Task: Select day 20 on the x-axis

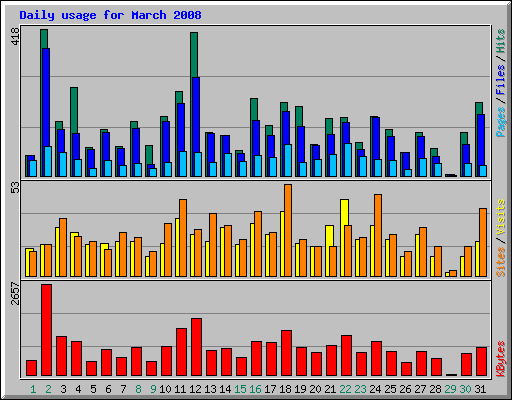Action: click(x=315, y=389)
